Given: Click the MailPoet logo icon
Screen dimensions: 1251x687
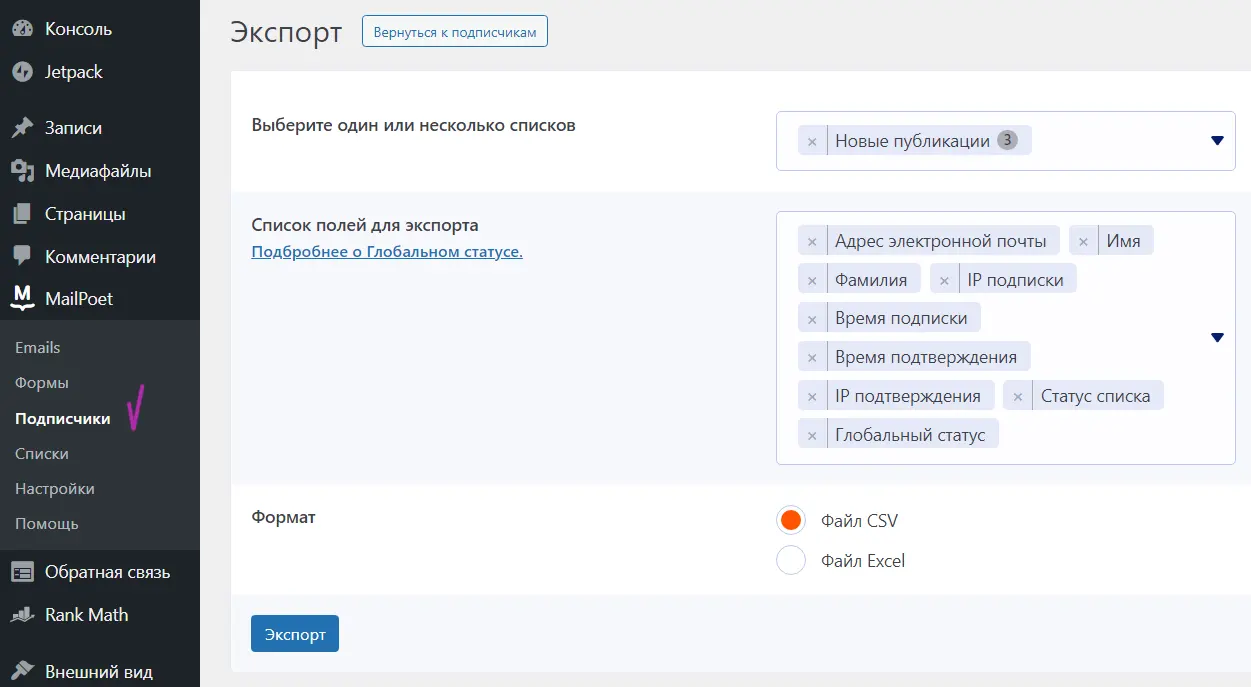Looking at the screenshot, I should [22, 299].
